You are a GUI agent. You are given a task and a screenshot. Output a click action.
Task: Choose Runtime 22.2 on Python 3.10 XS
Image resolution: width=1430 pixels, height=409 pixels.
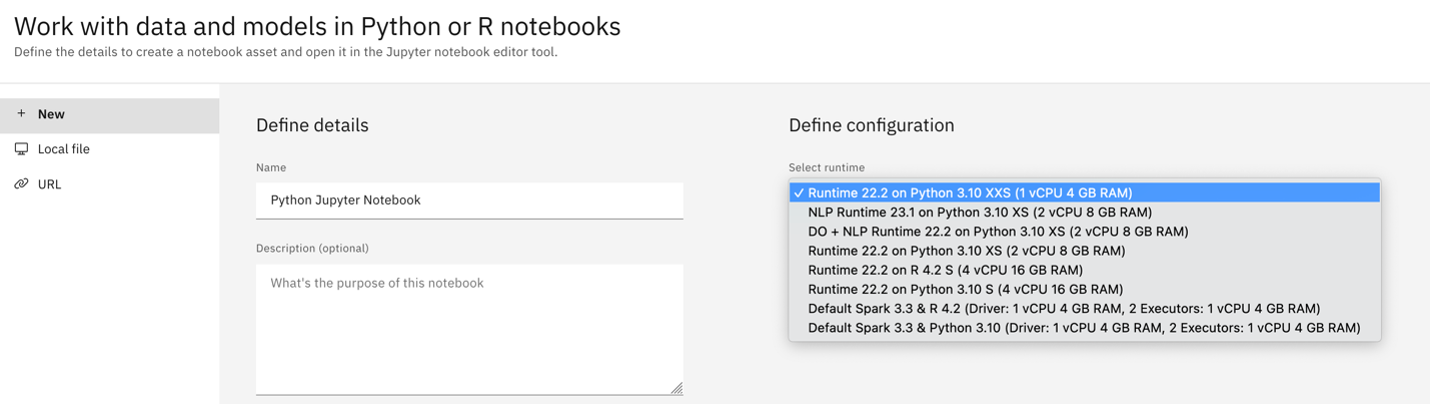[x=966, y=251]
